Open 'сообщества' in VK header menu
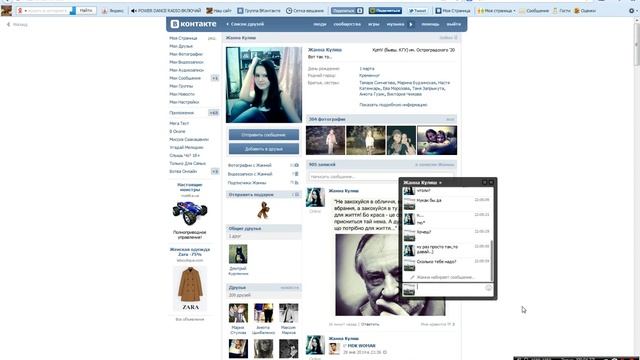The image size is (640, 360). point(347,24)
